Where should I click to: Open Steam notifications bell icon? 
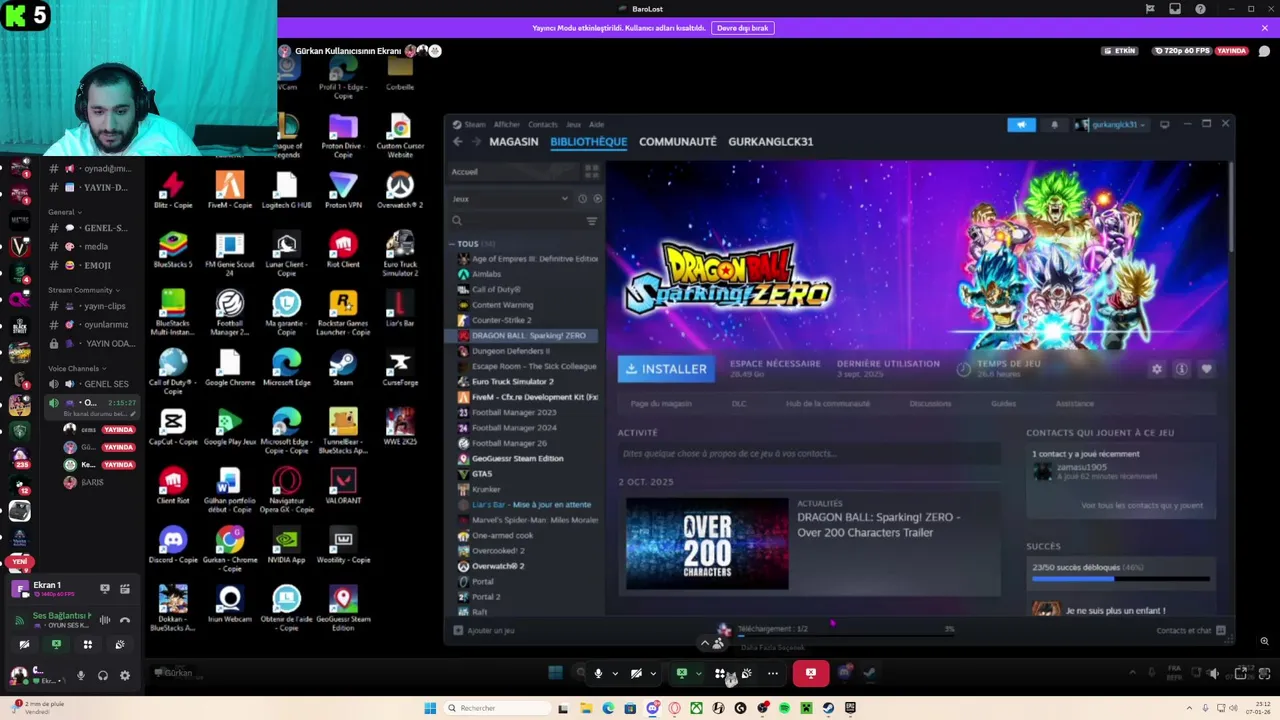click(1054, 125)
